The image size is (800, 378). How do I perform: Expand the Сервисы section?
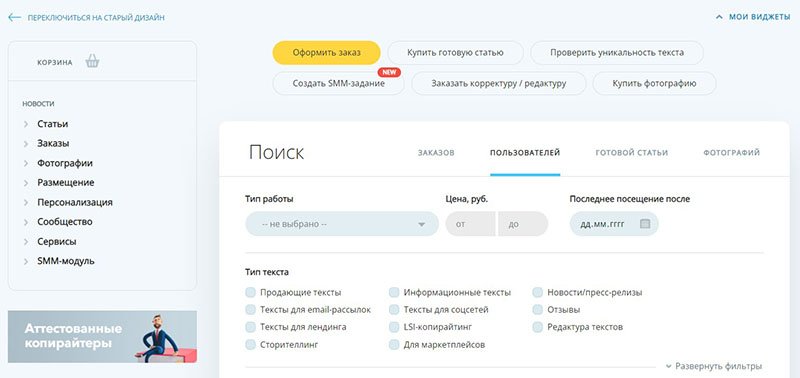(x=57, y=242)
